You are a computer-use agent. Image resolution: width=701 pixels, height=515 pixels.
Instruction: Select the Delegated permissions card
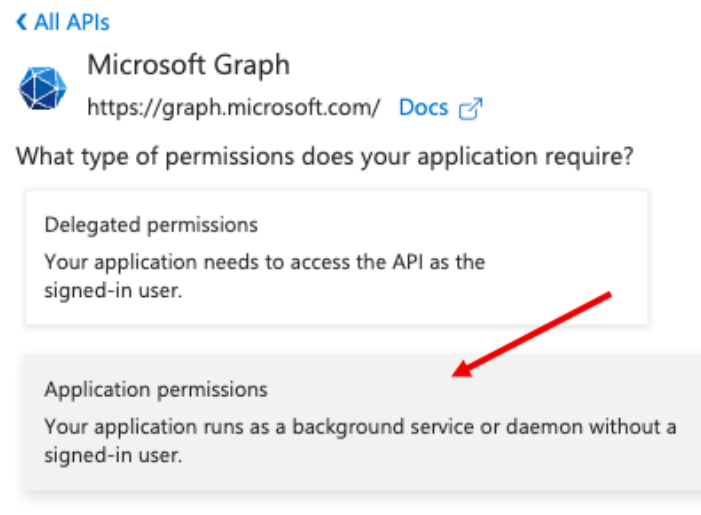[x=337, y=258]
